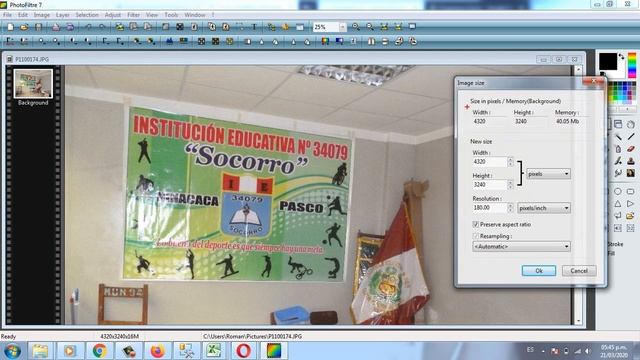The width and height of the screenshot is (640, 360).
Task: Toggle the Preserve aspect ratio checkbox
Action: click(x=476, y=224)
